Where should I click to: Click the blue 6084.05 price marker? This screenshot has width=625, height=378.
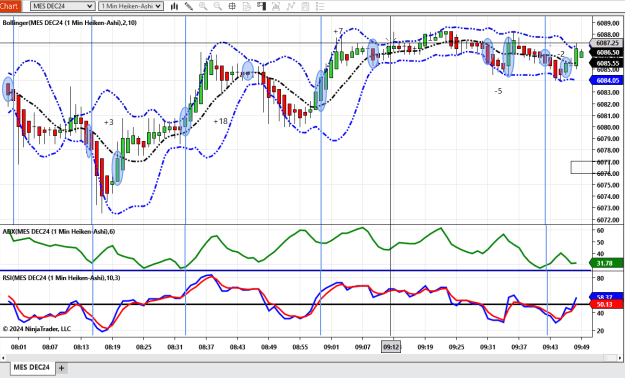[x=607, y=81]
